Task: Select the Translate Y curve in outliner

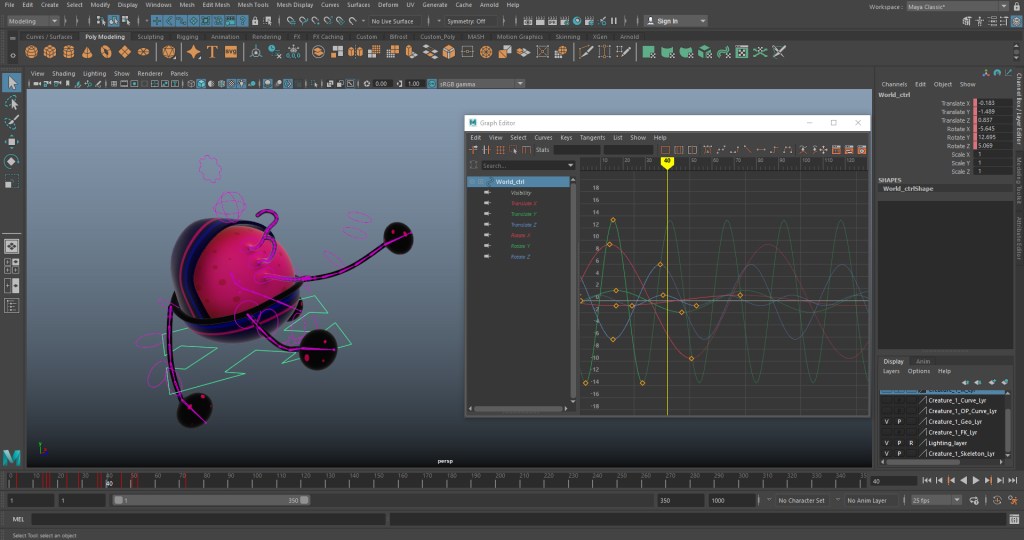Action: (x=523, y=214)
